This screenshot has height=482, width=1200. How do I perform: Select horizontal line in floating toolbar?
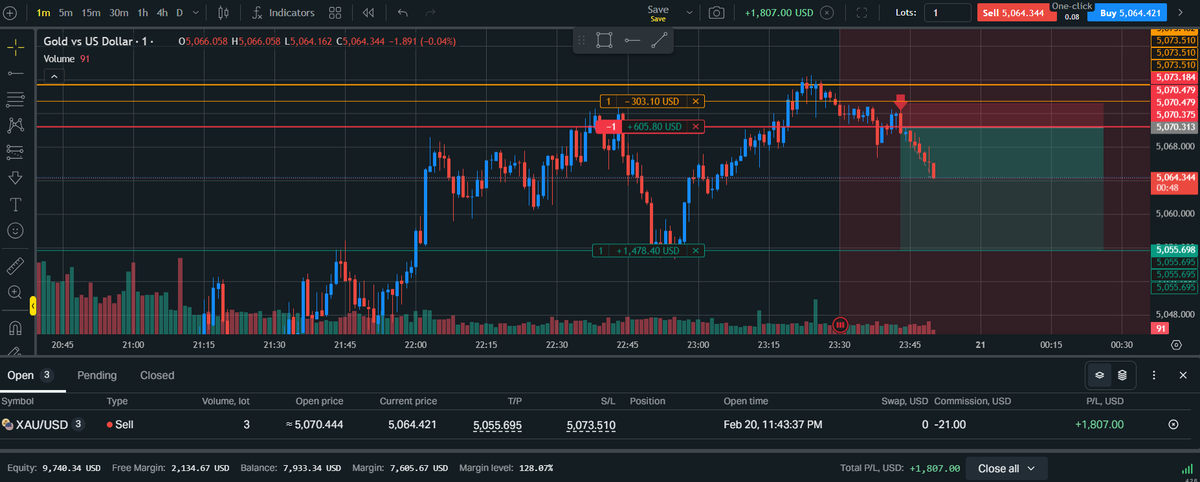(x=632, y=40)
